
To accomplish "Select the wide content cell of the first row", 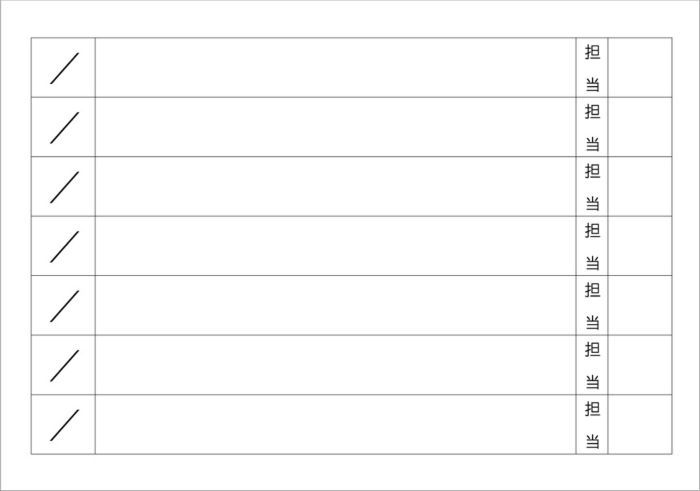I will 336,67.
